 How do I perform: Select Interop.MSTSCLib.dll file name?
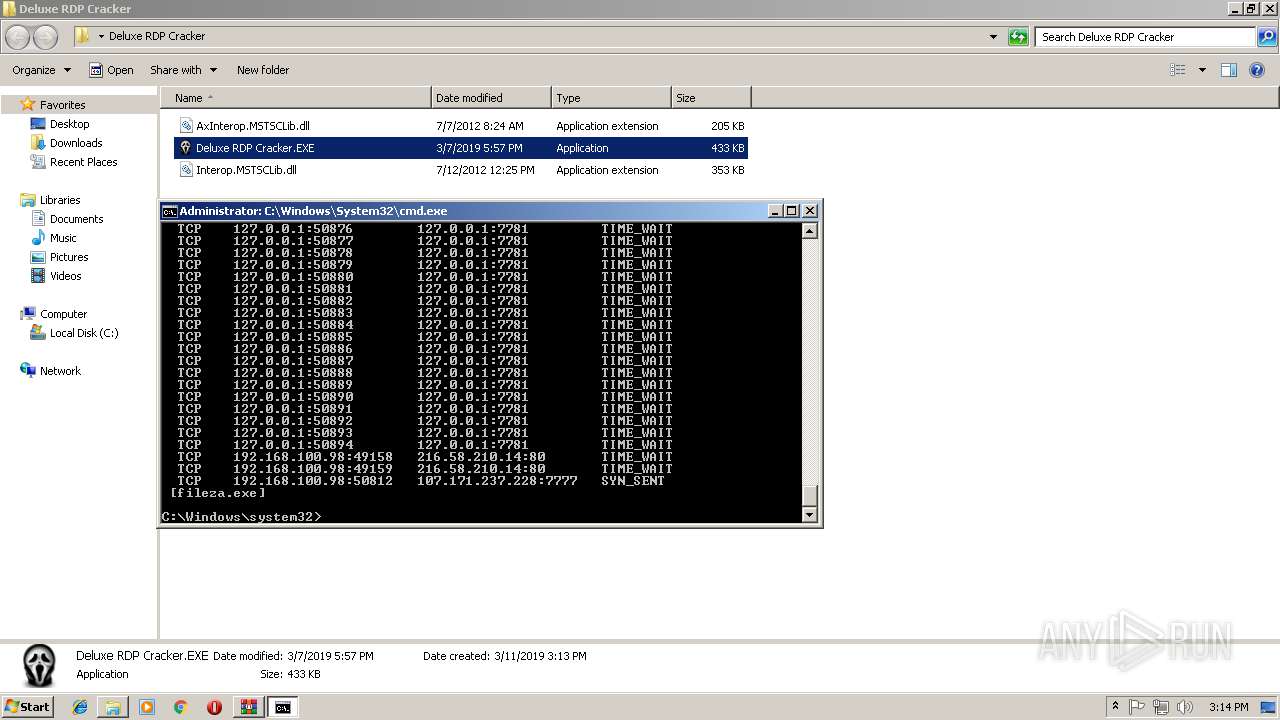coord(246,170)
